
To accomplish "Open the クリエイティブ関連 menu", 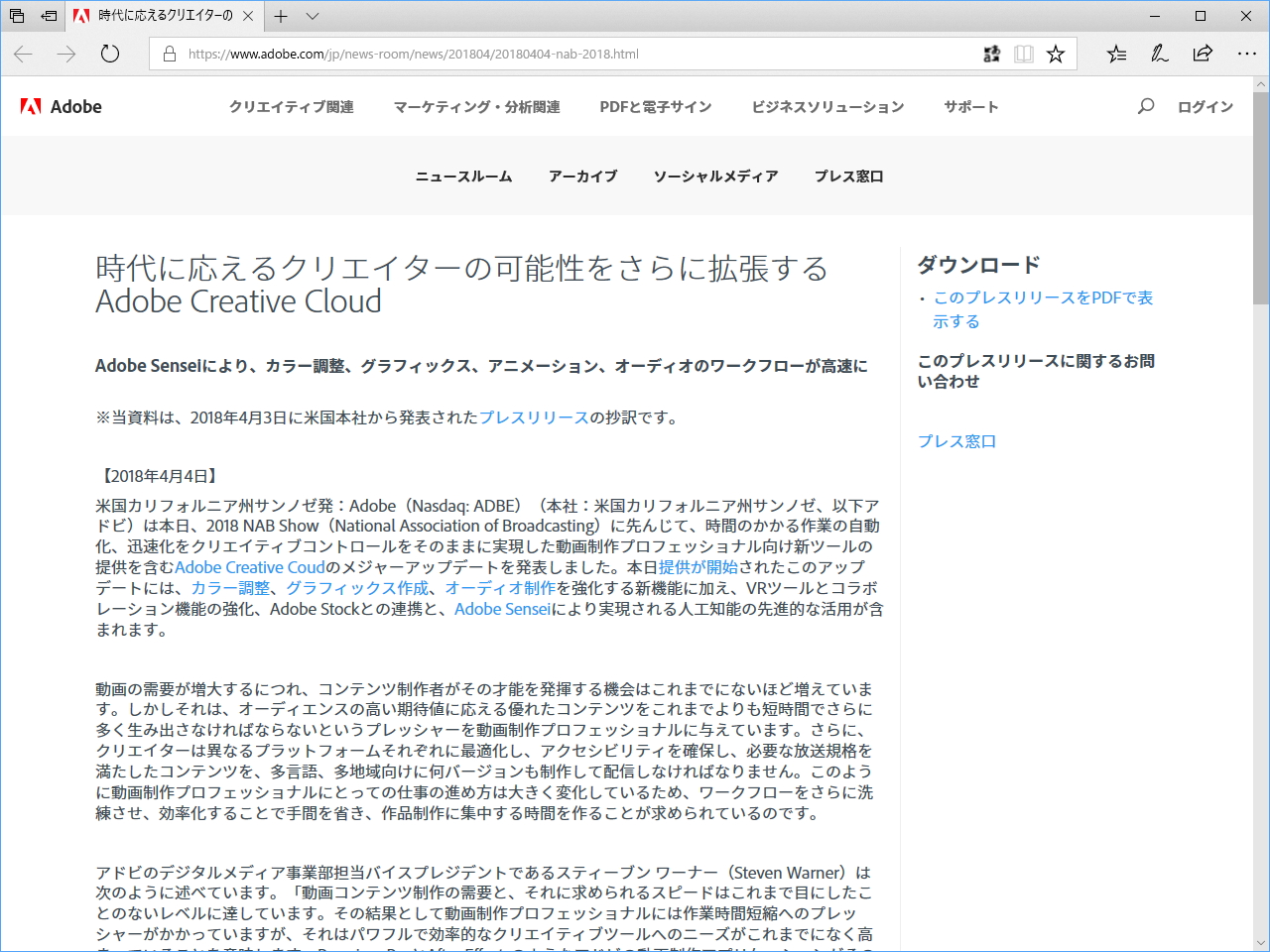I will click(x=292, y=107).
